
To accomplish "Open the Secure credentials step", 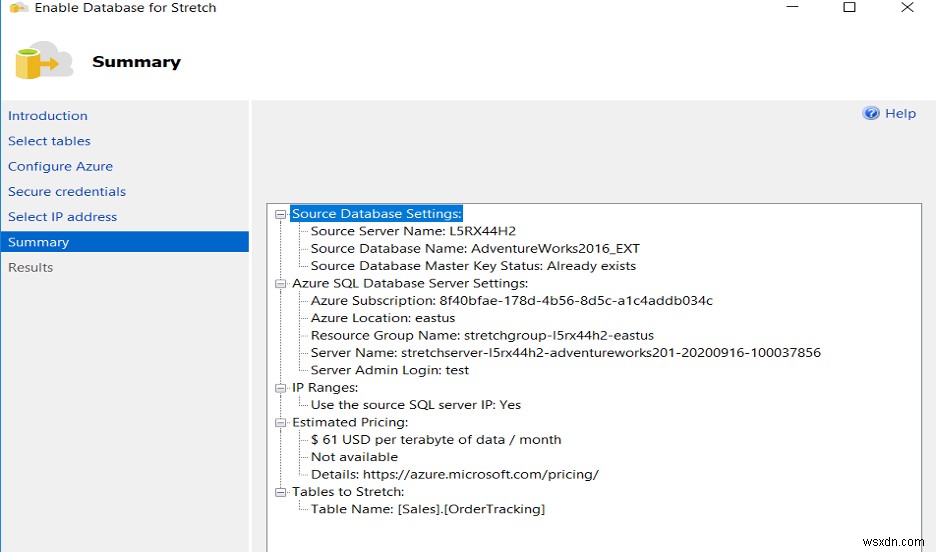I will tap(67, 191).
